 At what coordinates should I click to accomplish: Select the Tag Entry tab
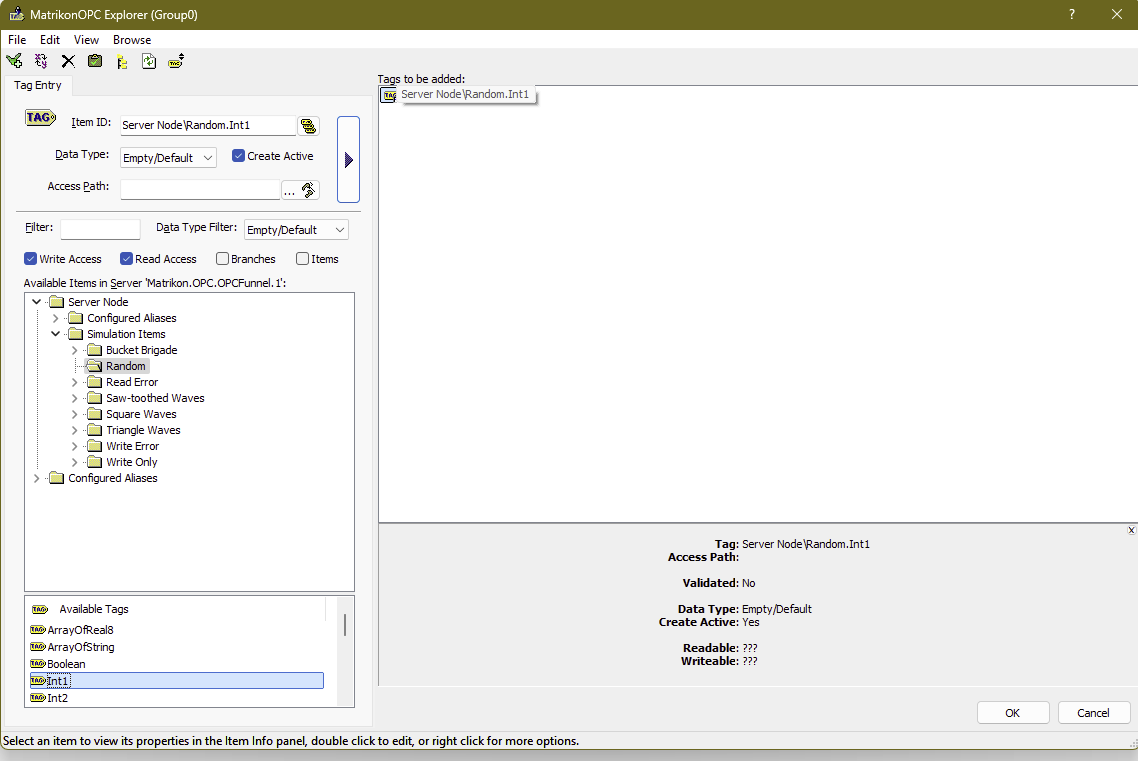click(38, 85)
